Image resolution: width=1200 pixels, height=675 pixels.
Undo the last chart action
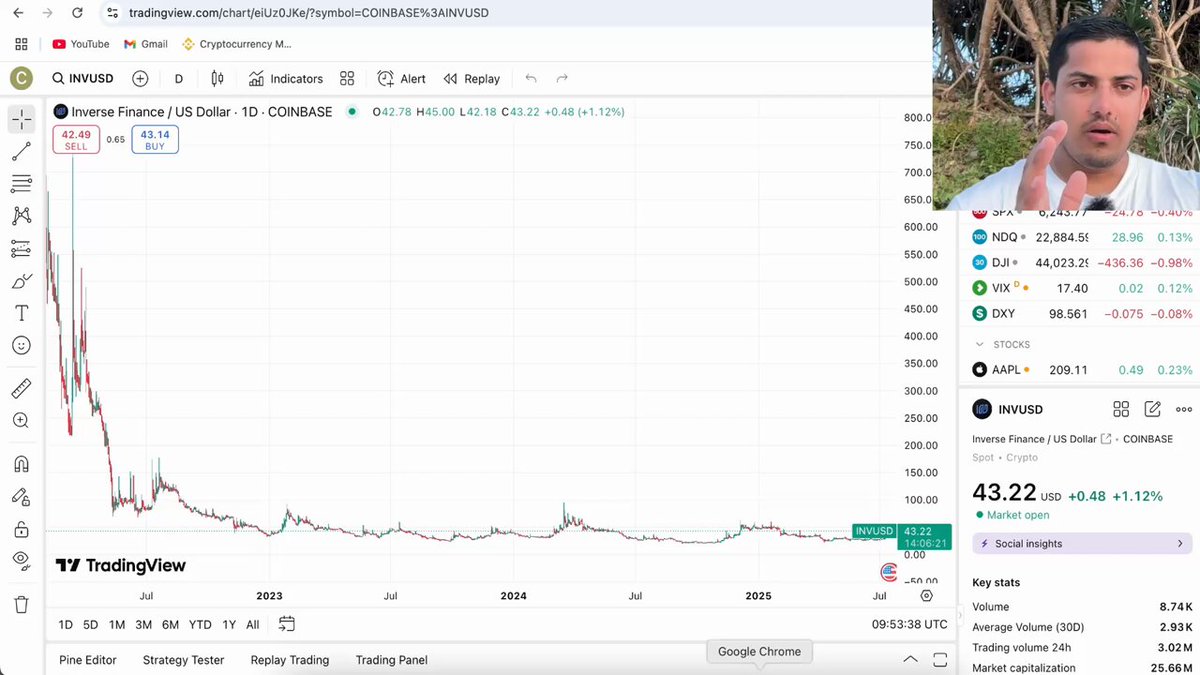(x=531, y=79)
